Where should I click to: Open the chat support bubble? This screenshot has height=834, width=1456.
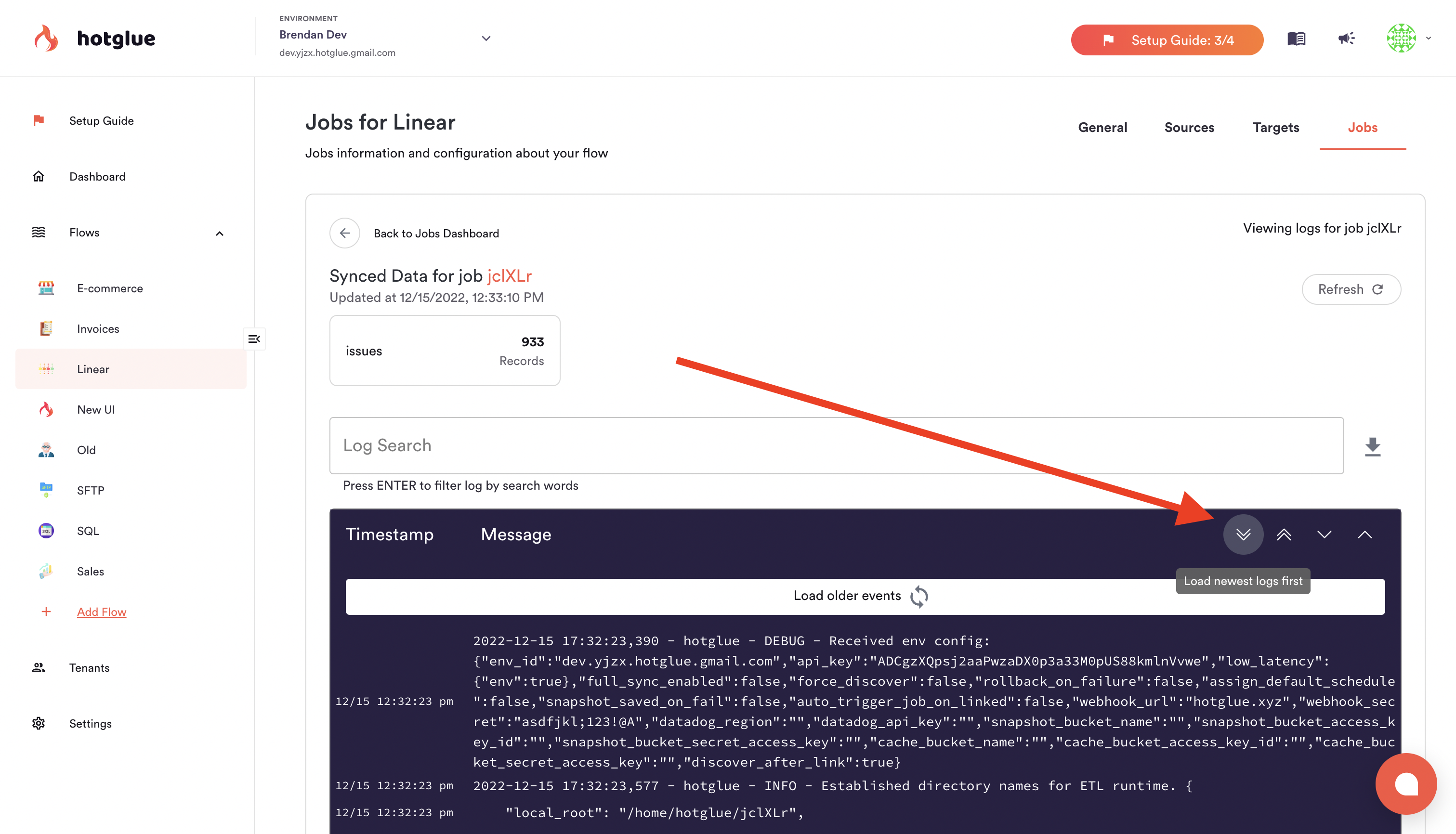click(1405, 783)
